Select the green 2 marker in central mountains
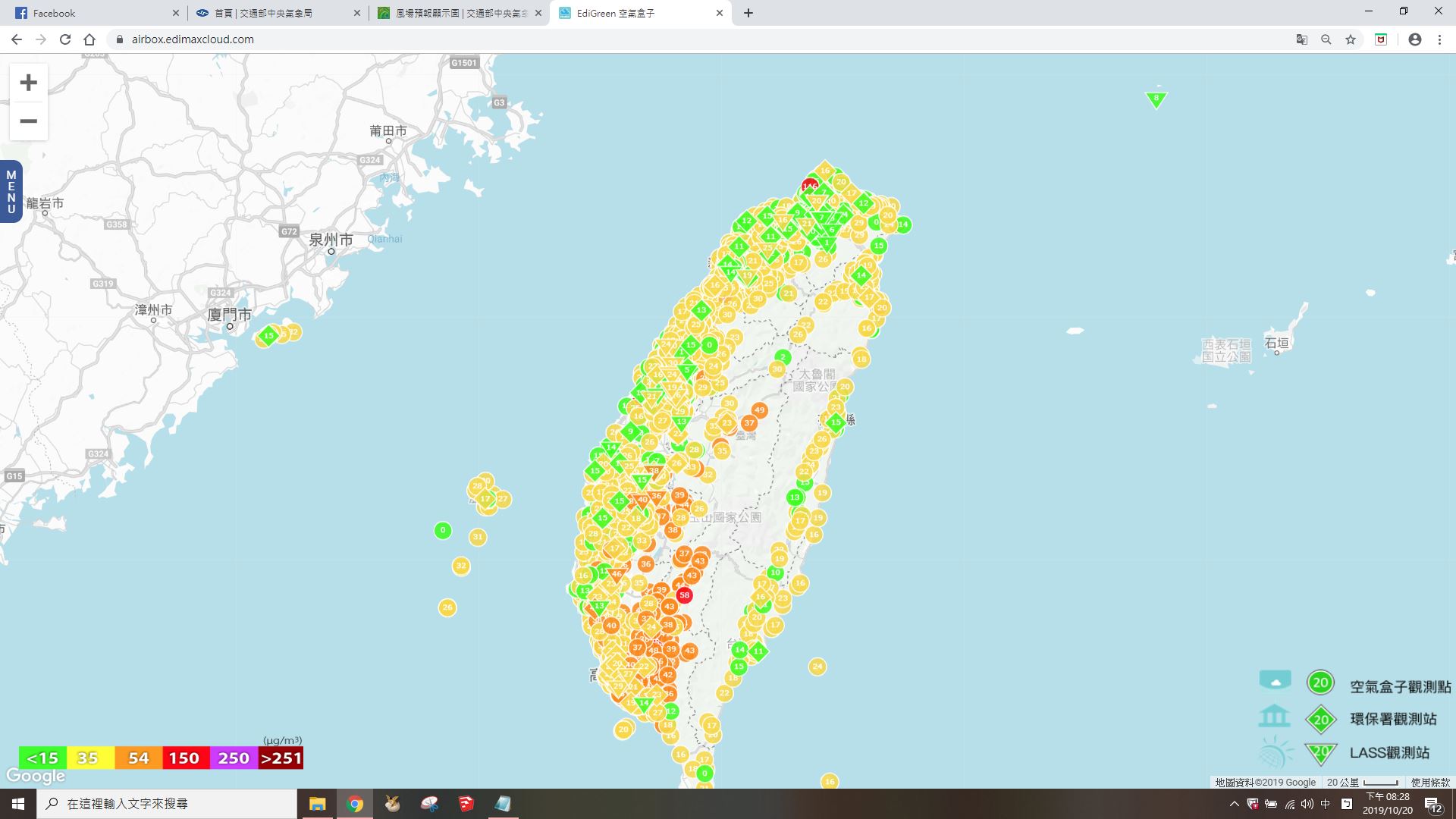This screenshot has height=819, width=1456. 783,356
